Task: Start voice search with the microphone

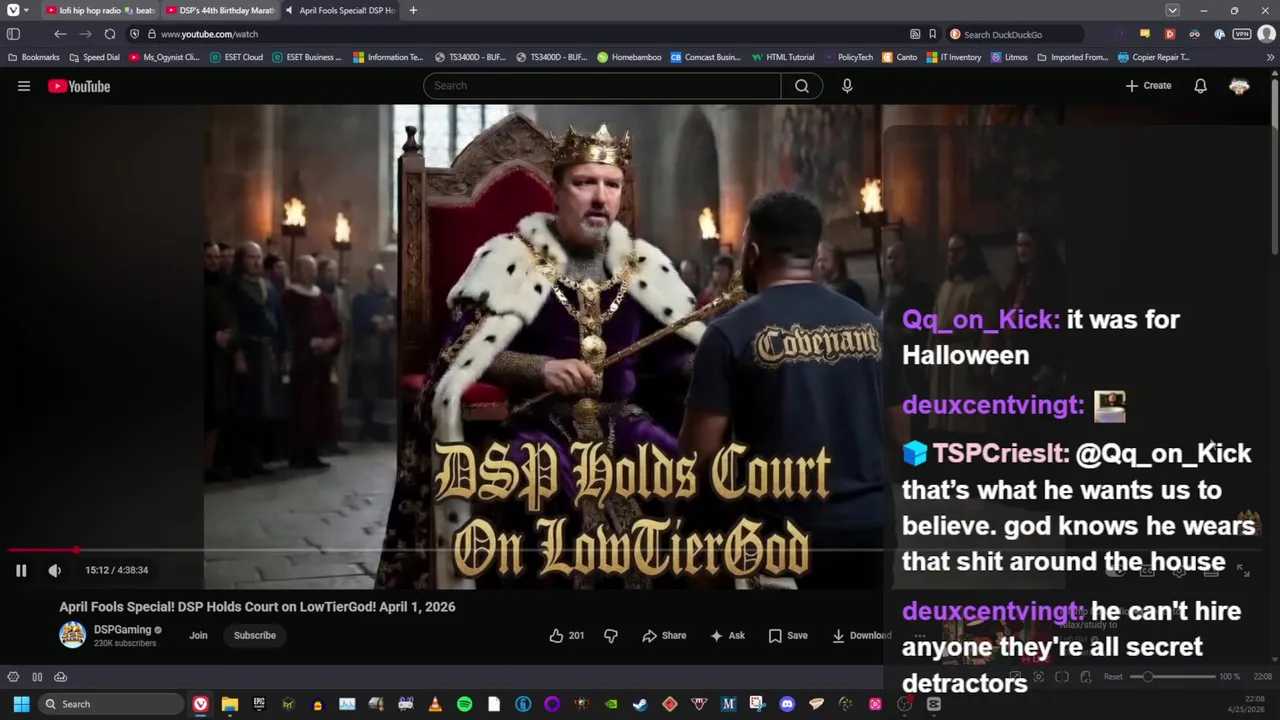Action: (x=847, y=86)
